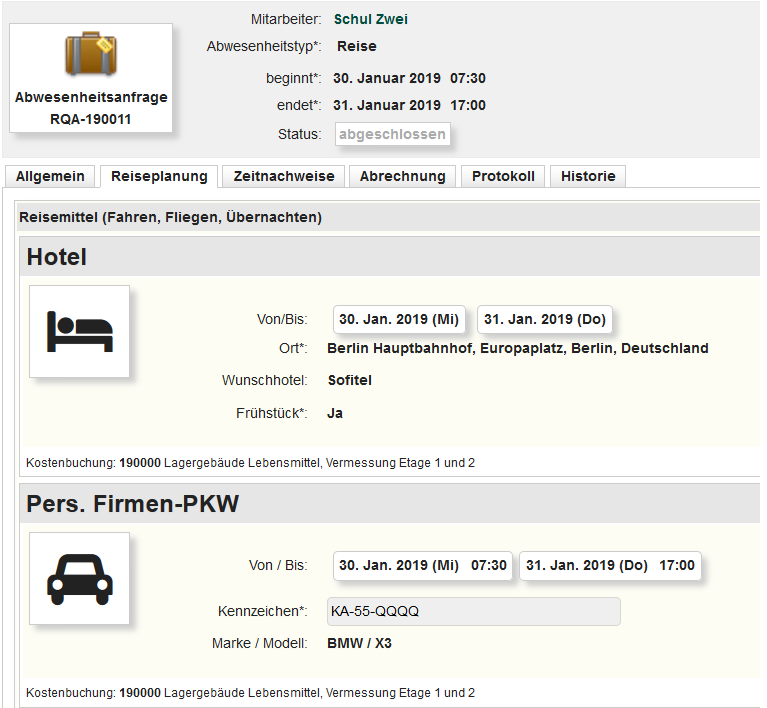
Task: Click the Abwesenheitsanfrage RQA-190011 label
Action: 91,109
